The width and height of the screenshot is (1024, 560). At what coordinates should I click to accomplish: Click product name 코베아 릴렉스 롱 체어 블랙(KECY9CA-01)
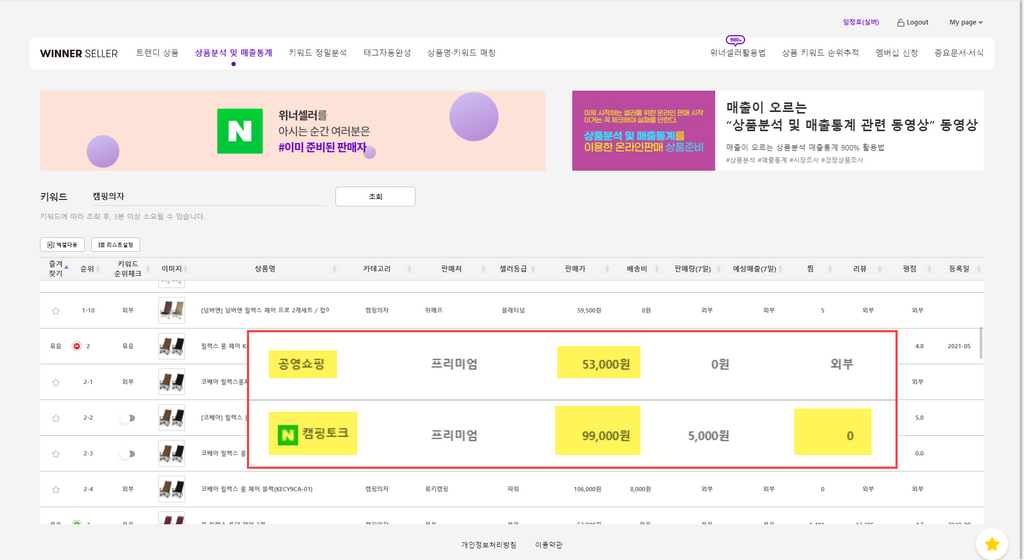point(257,489)
